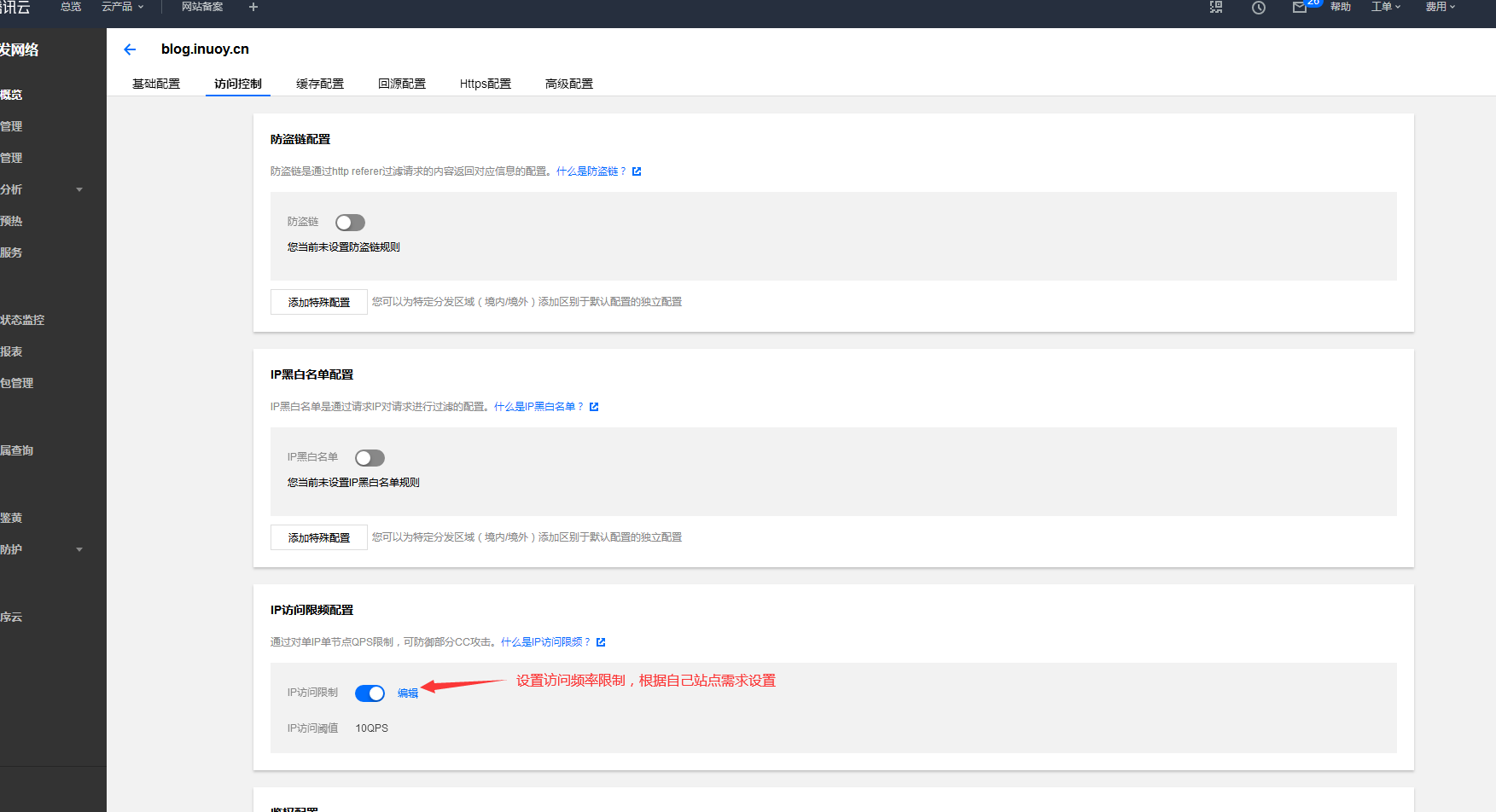Open the 什么是防盗链？ help link
The width and height of the screenshot is (1496, 812).
click(x=591, y=171)
